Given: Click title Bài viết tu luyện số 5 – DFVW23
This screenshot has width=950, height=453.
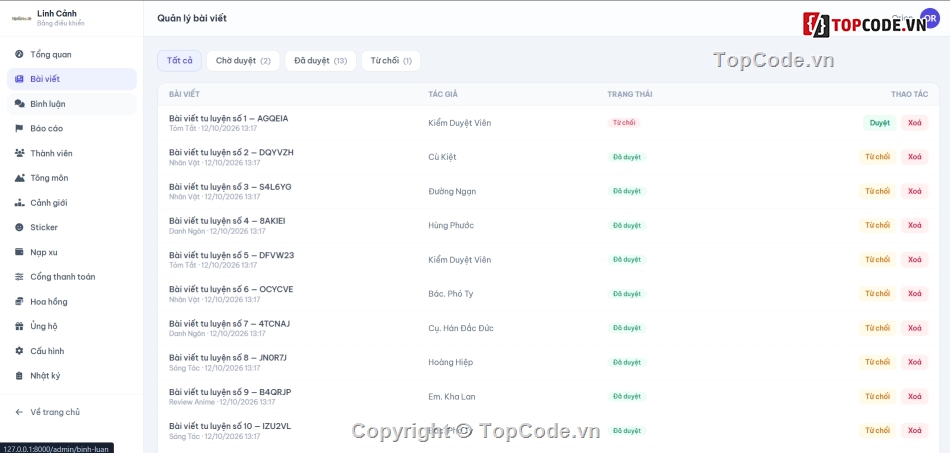Looking at the screenshot, I should click(x=231, y=255).
